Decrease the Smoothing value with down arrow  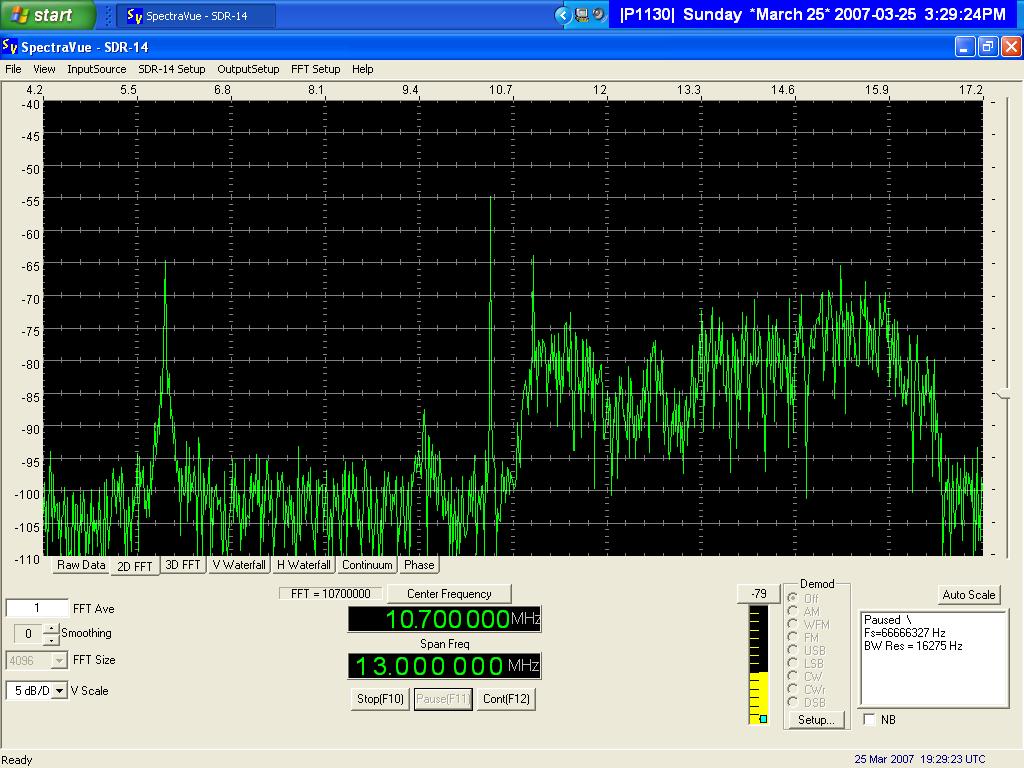51,639
